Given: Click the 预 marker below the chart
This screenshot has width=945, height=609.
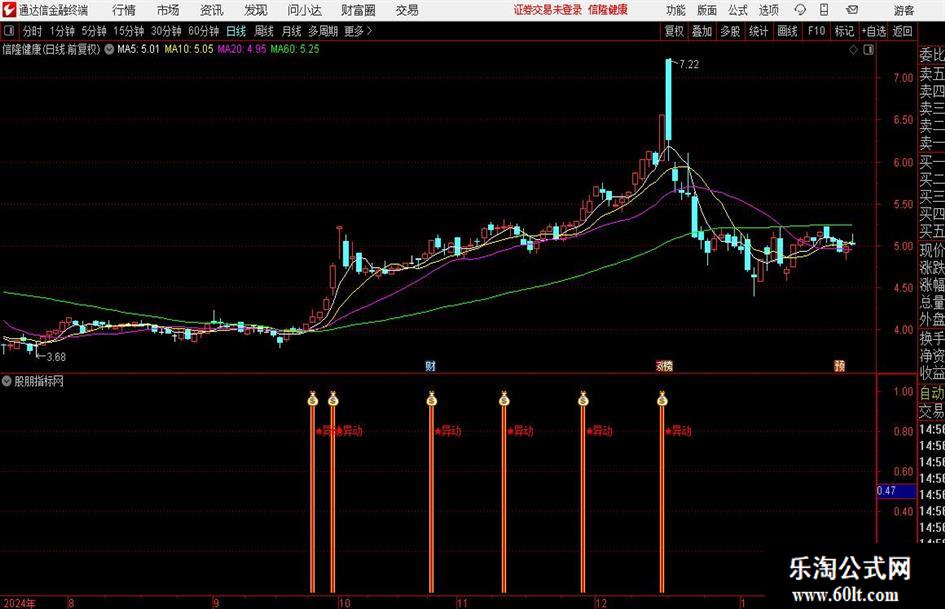Looking at the screenshot, I should coord(840,366).
